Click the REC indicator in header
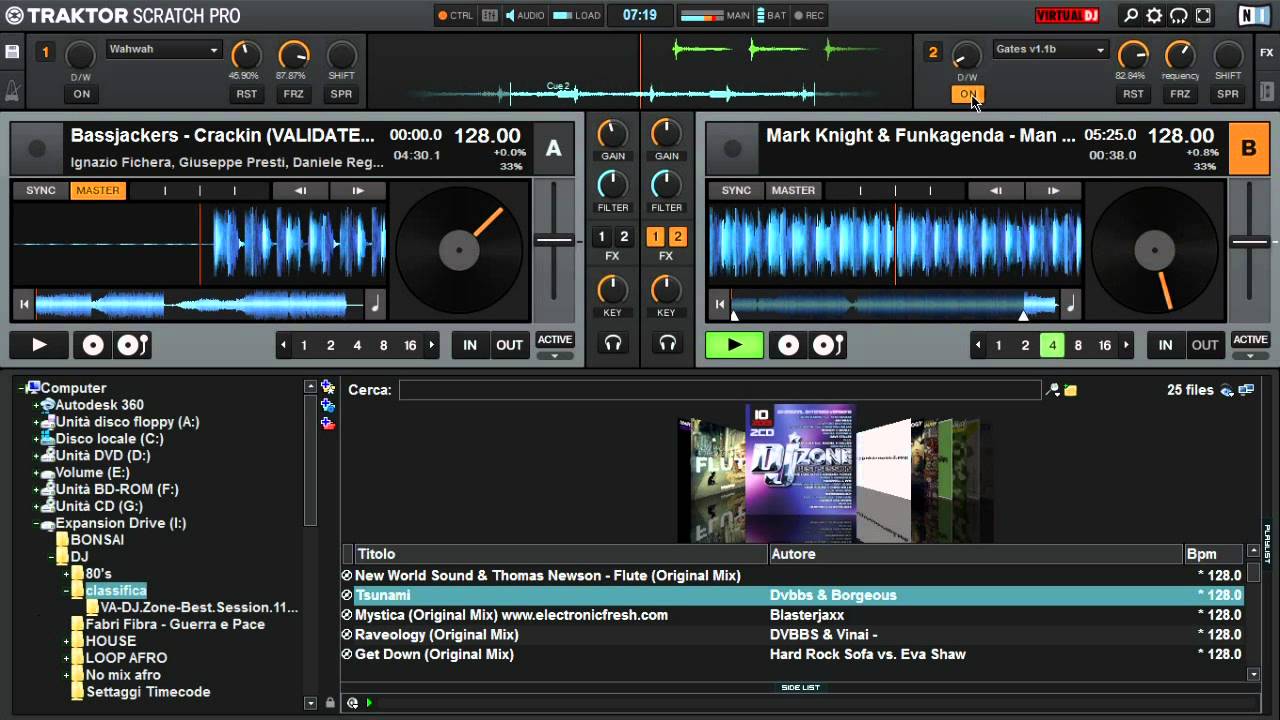 click(808, 15)
